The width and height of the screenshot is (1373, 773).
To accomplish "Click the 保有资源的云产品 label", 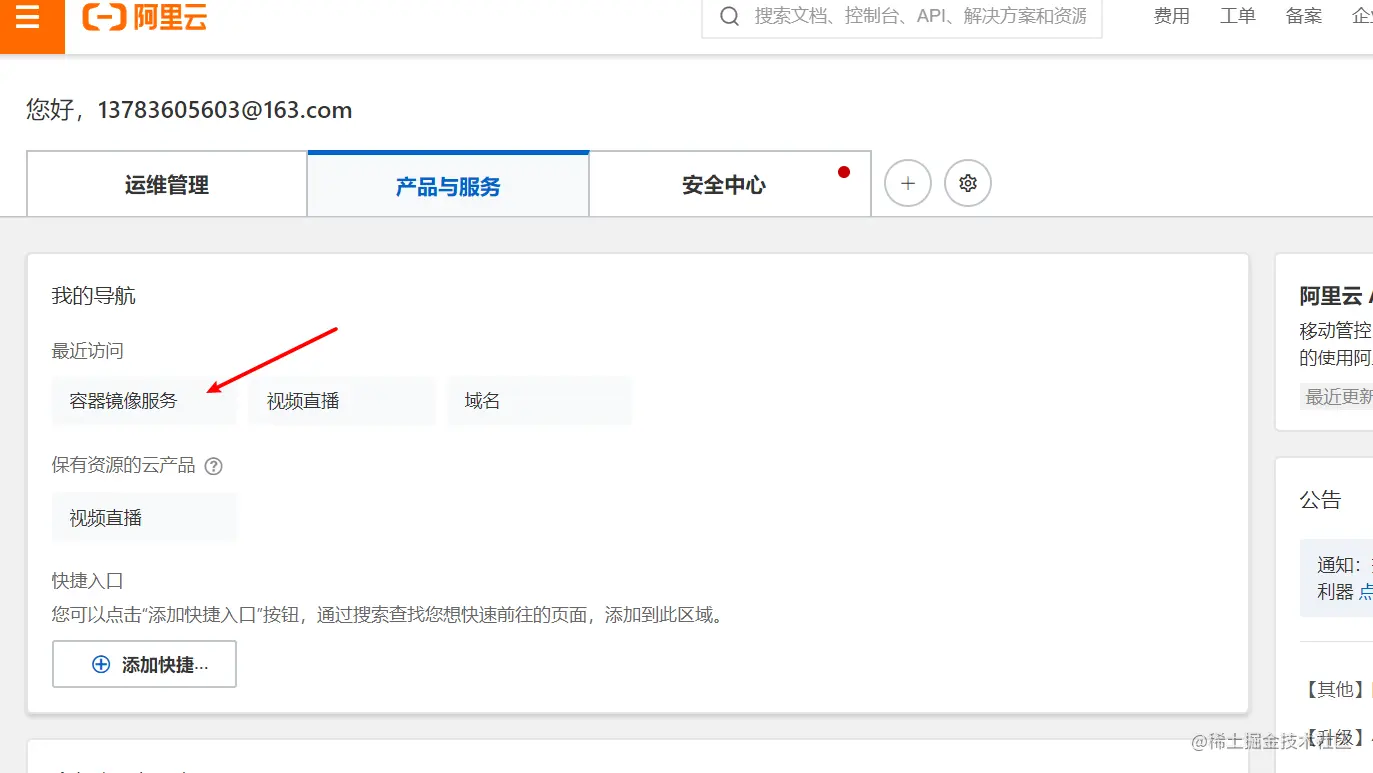I will point(124,465).
